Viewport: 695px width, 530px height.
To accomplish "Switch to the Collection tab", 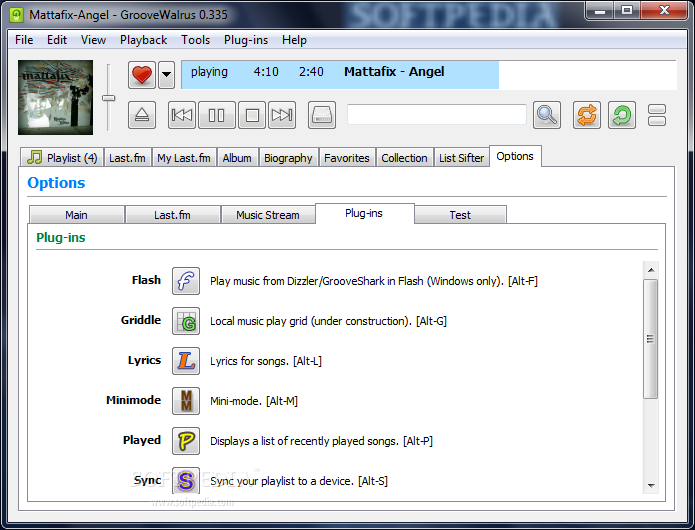I will coord(405,158).
